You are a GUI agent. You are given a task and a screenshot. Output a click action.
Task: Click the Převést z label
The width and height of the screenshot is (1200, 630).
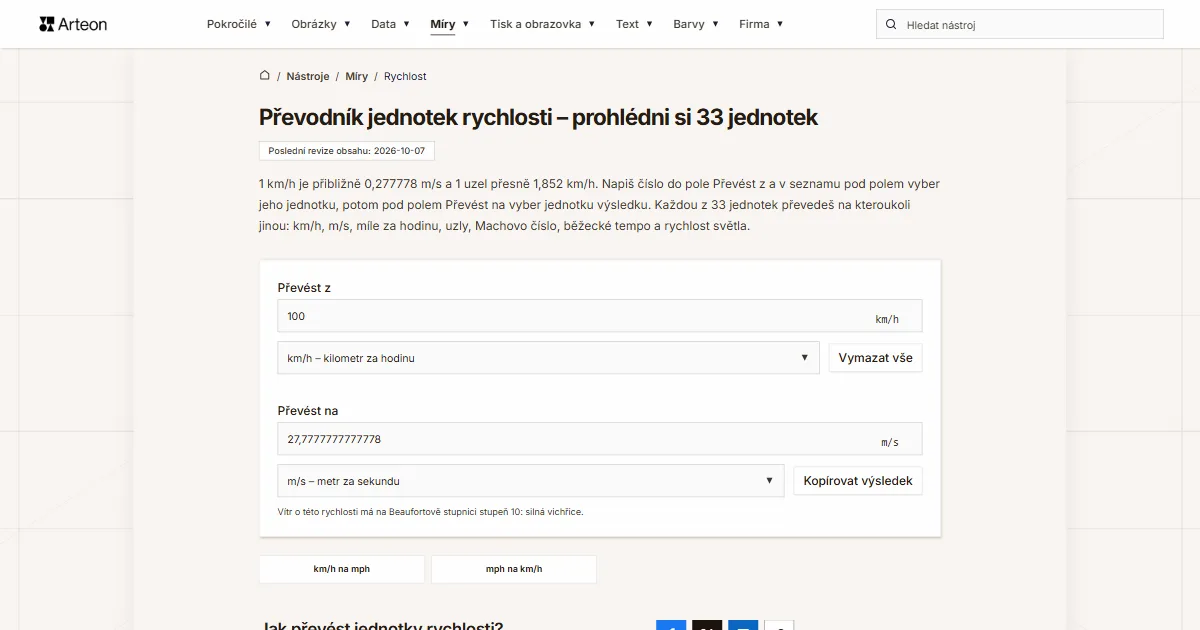pos(304,288)
